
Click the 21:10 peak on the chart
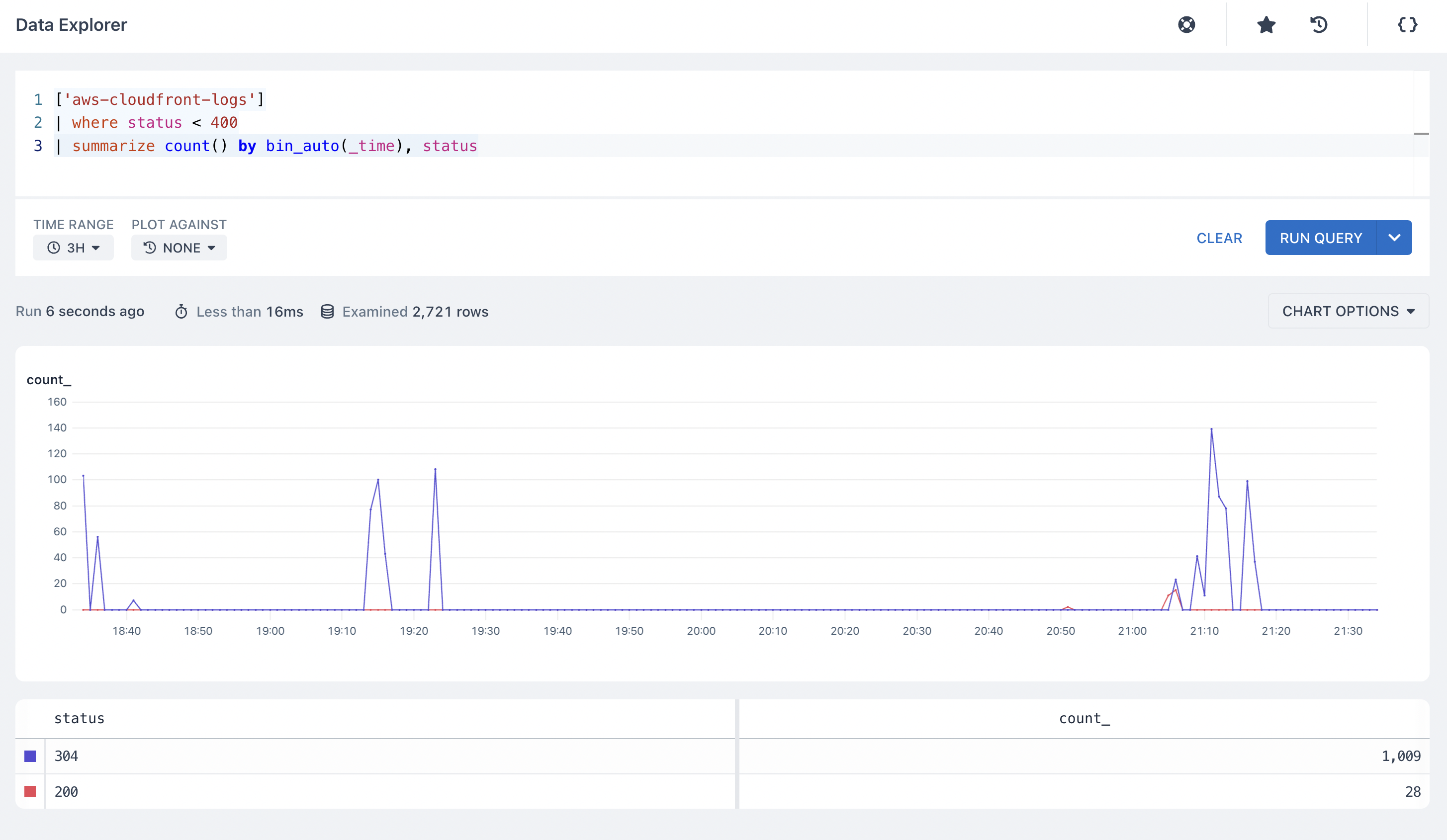pyautogui.click(x=1212, y=428)
